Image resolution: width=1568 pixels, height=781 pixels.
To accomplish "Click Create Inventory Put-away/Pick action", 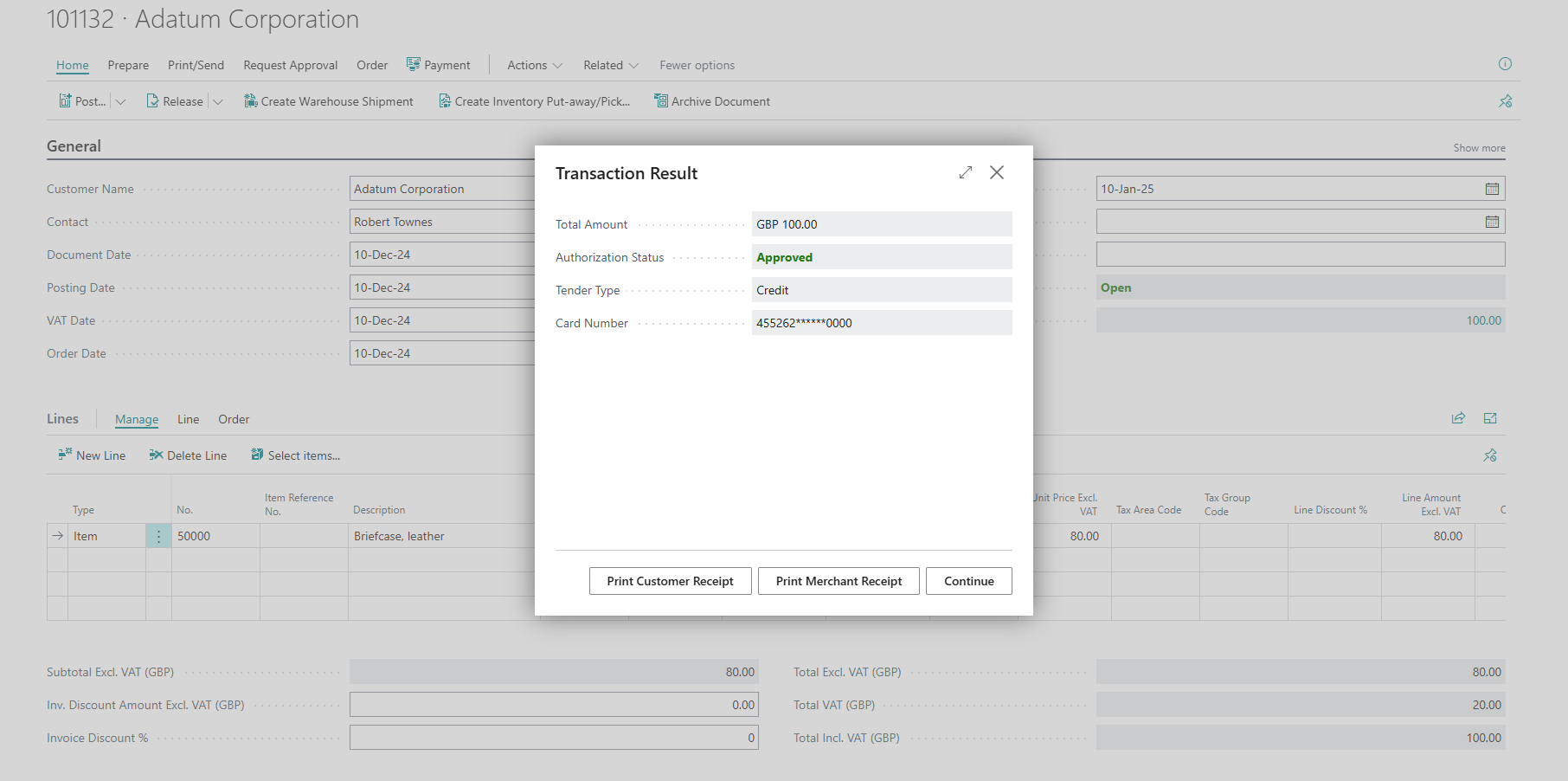I will tap(534, 101).
